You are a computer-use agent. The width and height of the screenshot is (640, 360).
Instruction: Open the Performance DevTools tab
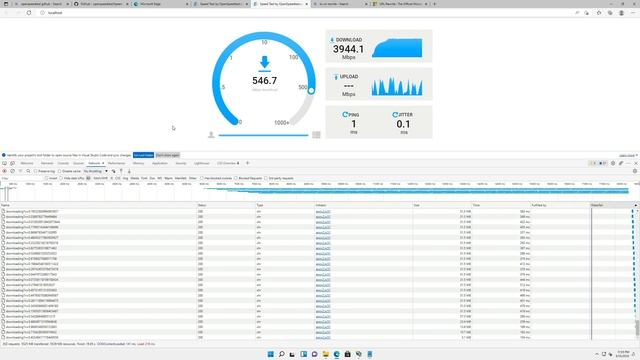[117, 163]
